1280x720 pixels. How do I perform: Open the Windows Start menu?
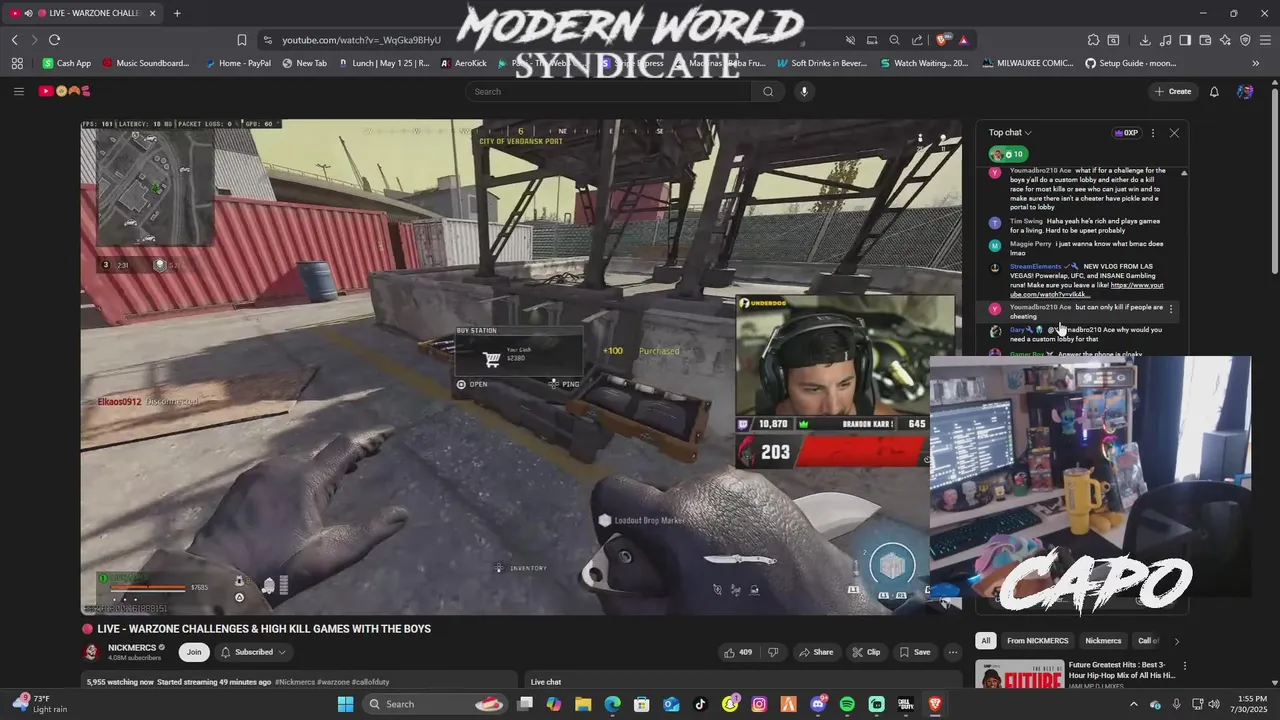click(x=345, y=704)
